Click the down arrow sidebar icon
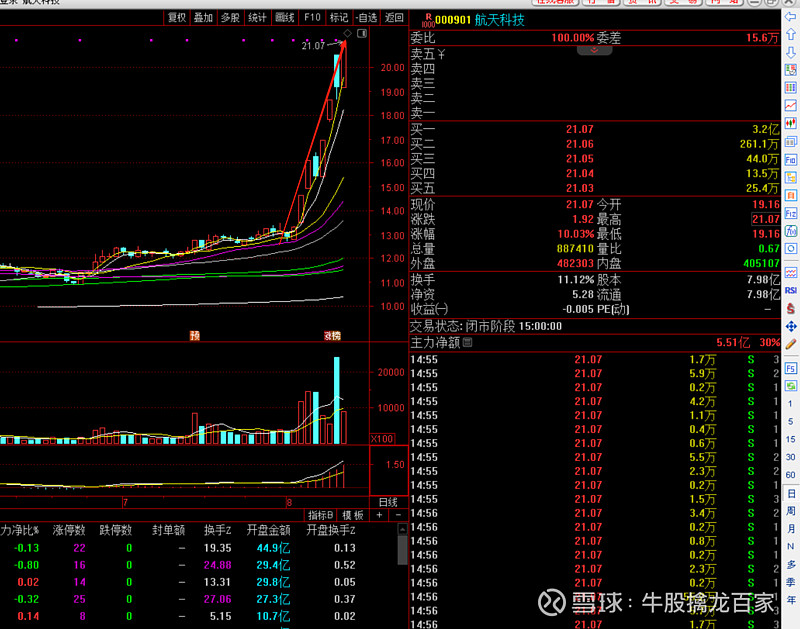800x629 pixels. pyautogui.click(x=790, y=52)
